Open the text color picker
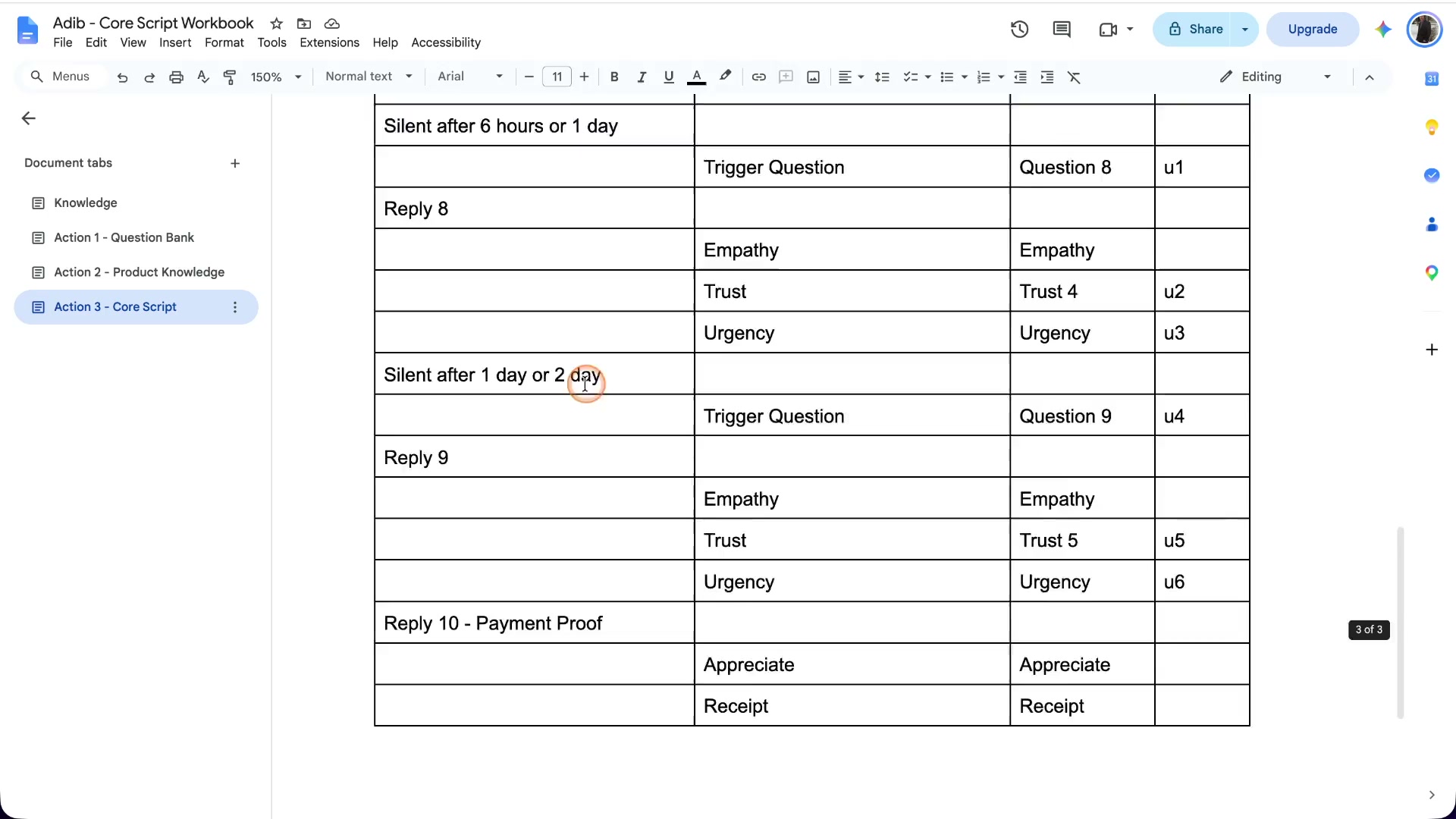The height and width of the screenshot is (819, 1456). pyautogui.click(x=696, y=77)
